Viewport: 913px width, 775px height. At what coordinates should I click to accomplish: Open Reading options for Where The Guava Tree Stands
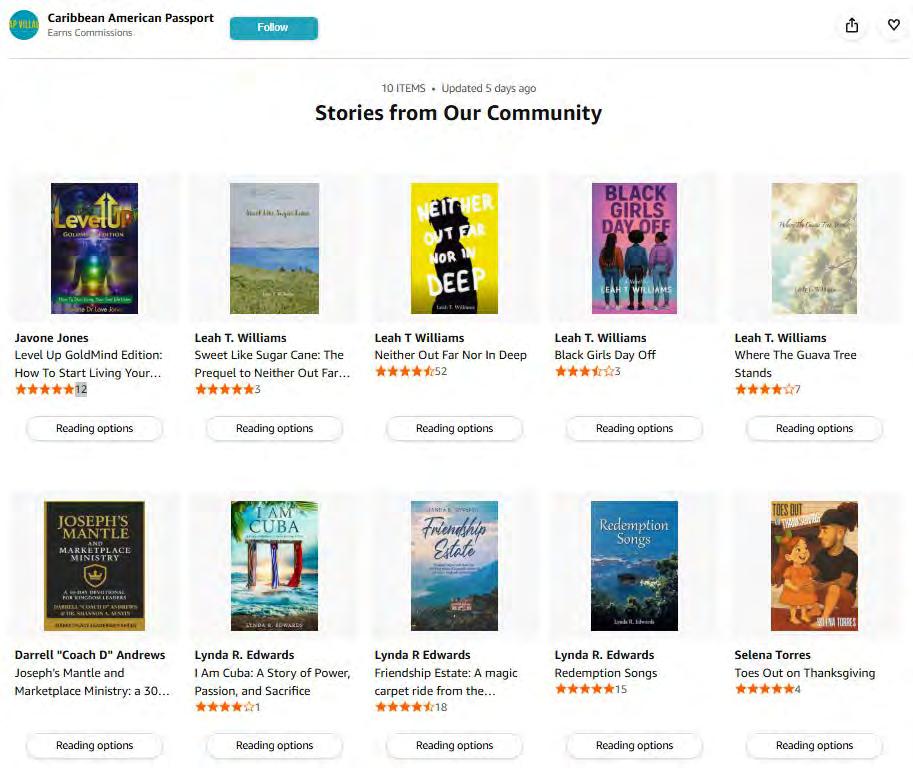814,428
